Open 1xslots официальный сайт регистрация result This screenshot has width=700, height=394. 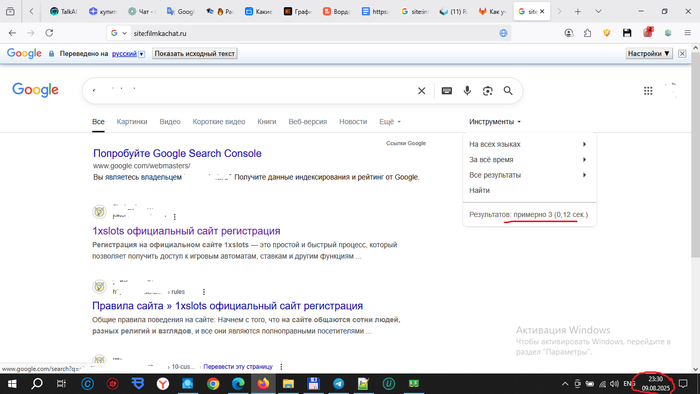click(186, 231)
